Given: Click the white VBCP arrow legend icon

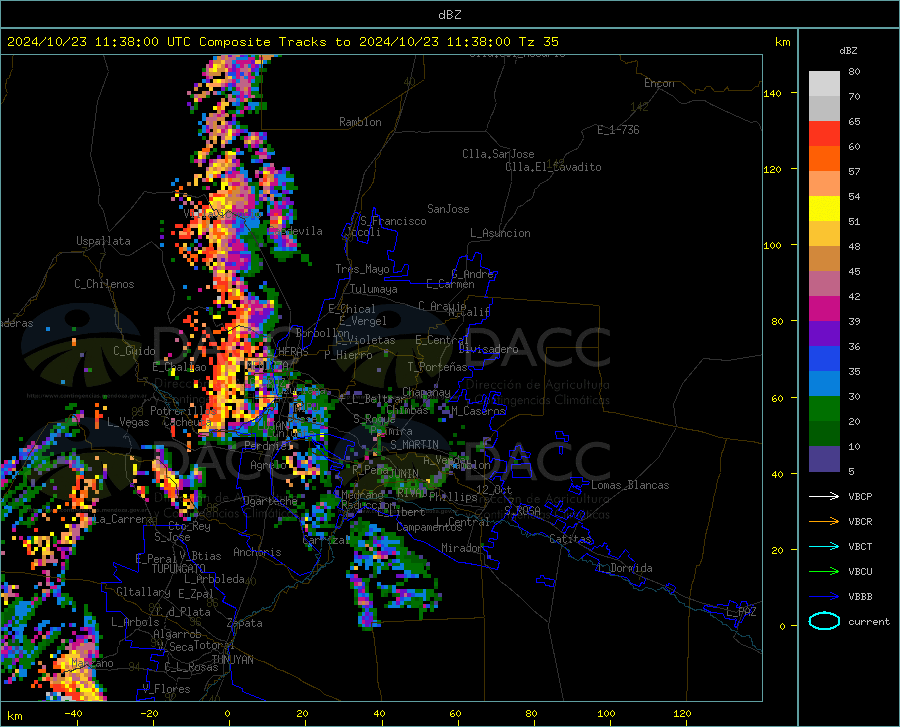Looking at the screenshot, I should tap(824, 496).
